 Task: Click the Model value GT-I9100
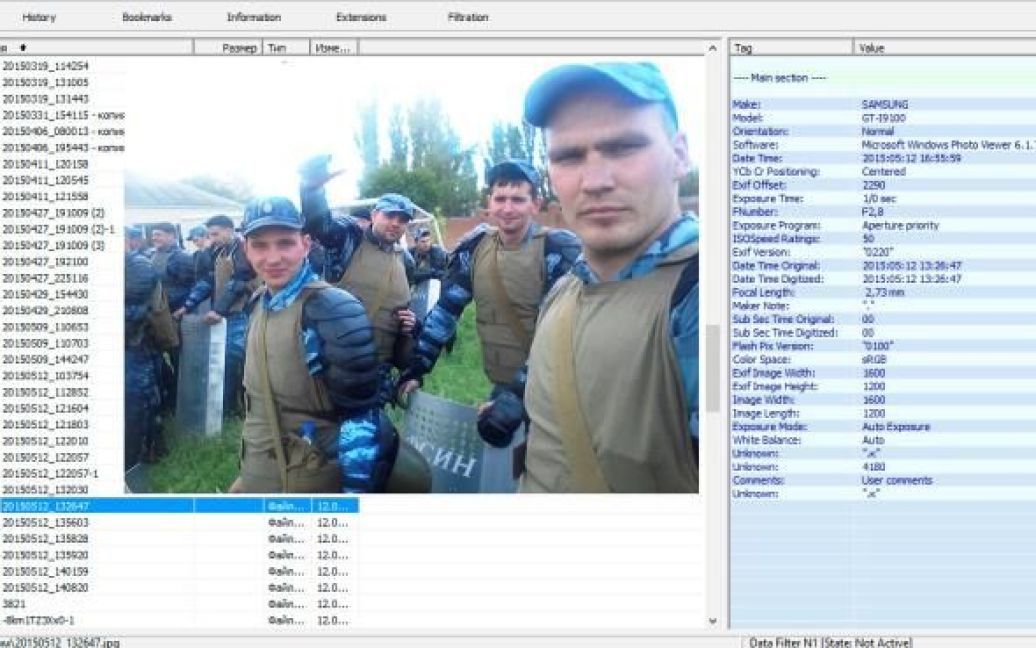tap(883, 118)
